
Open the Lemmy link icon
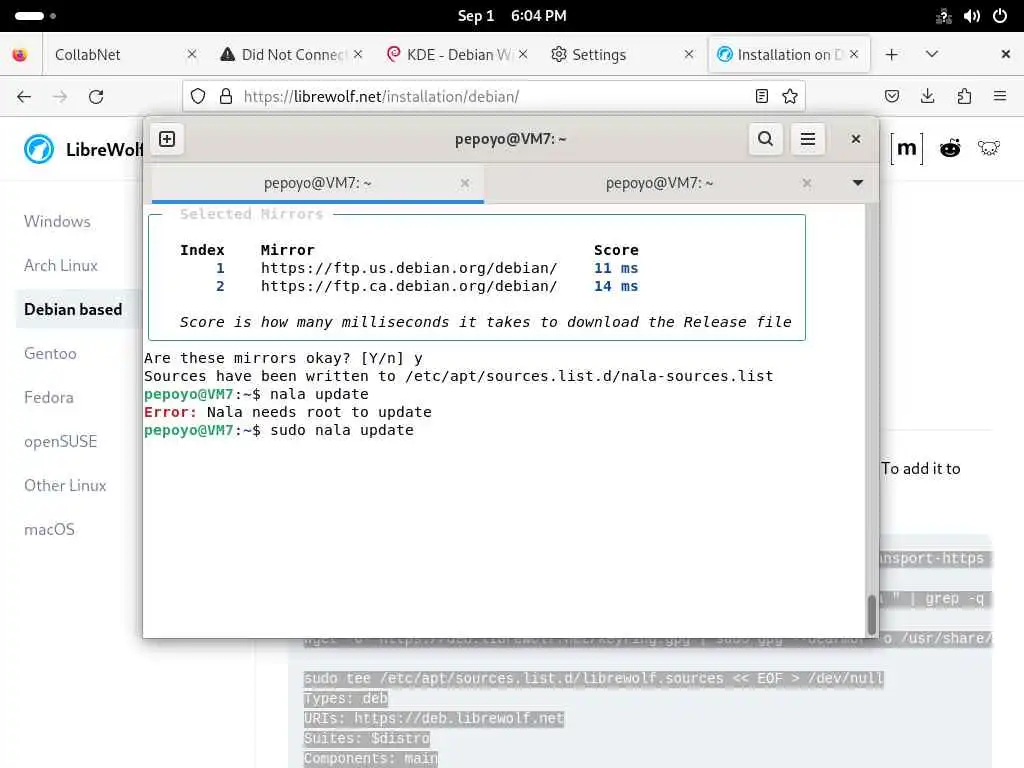[989, 149]
